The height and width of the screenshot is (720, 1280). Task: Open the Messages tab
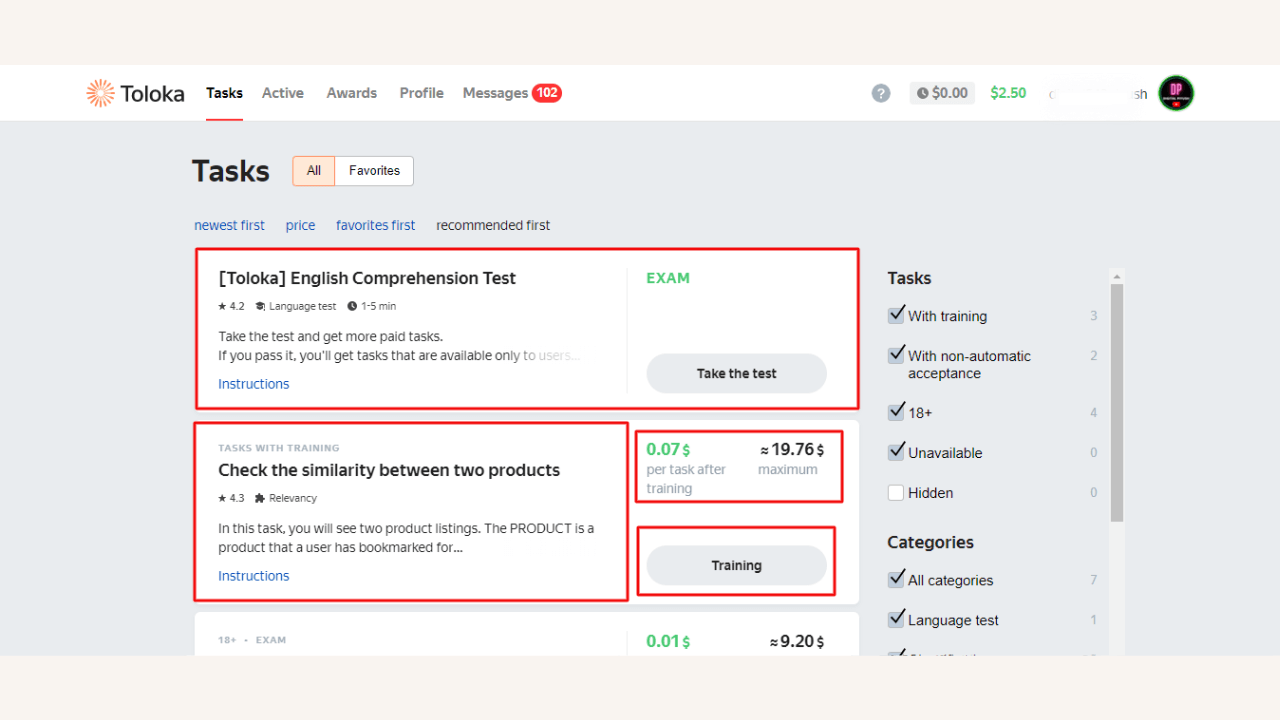(x=495, y=93)
